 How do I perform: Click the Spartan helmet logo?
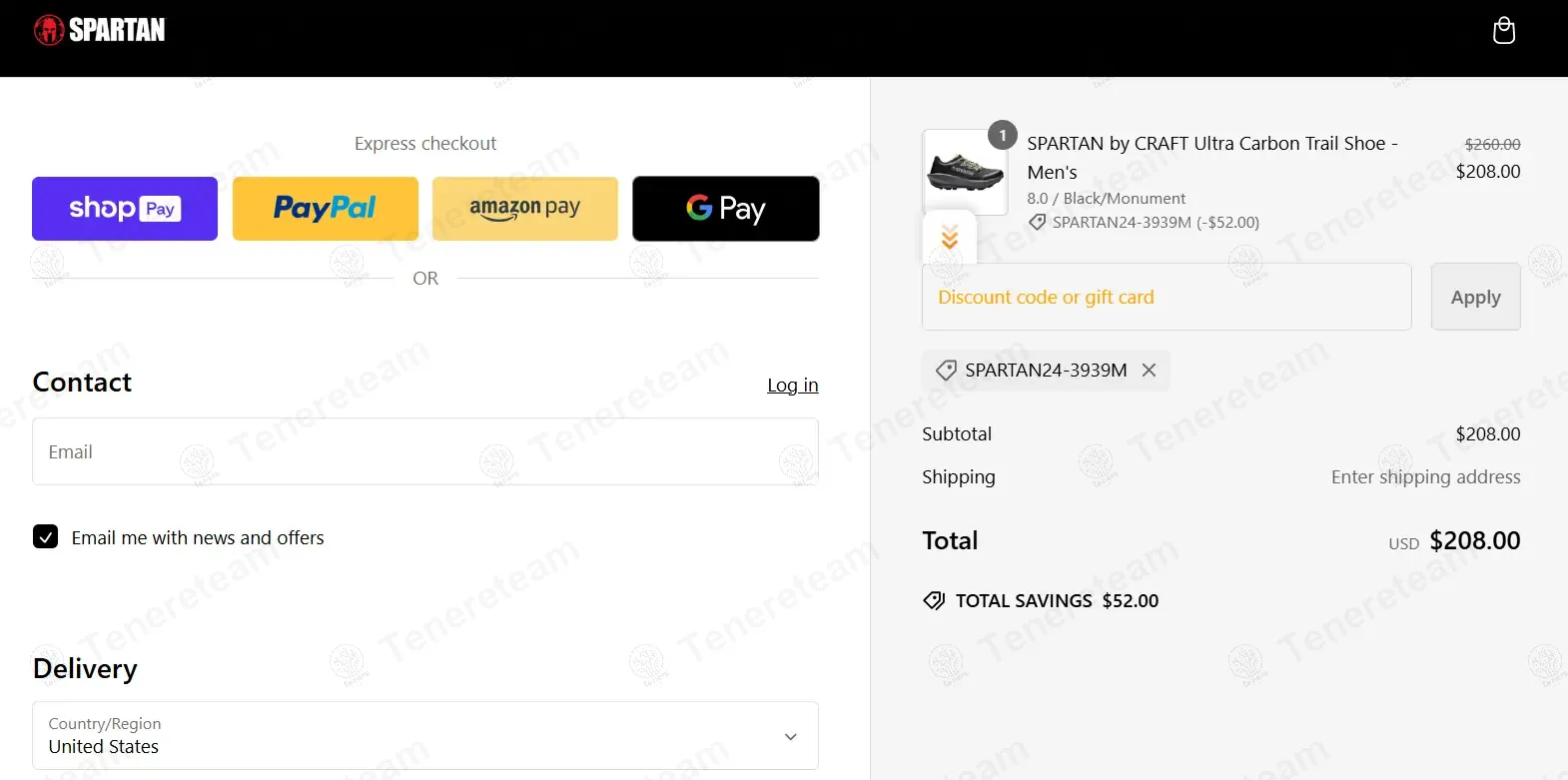pyautogui.click(x=48, y=30)
